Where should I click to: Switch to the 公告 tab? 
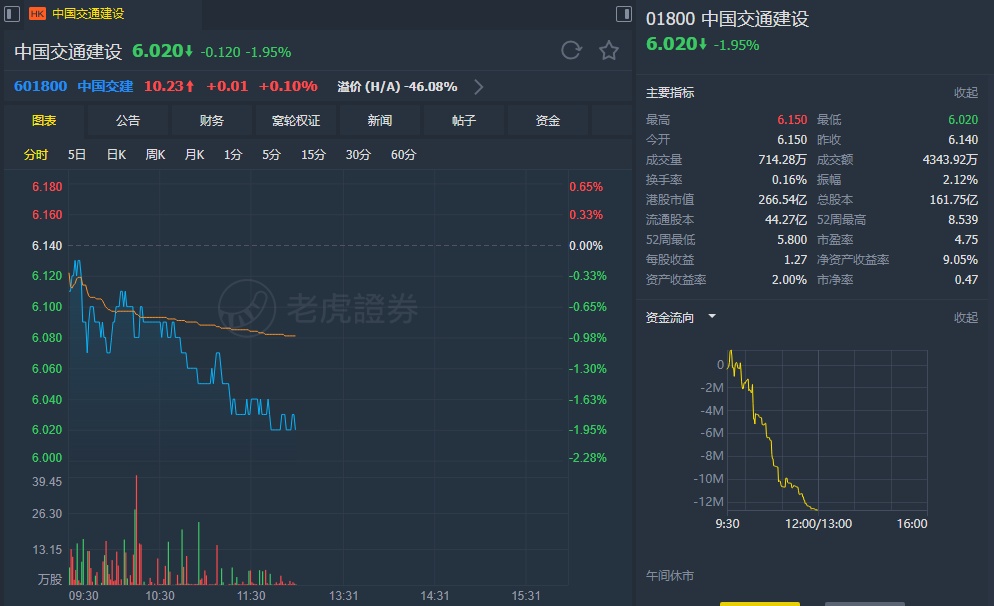tap(128, 121)
